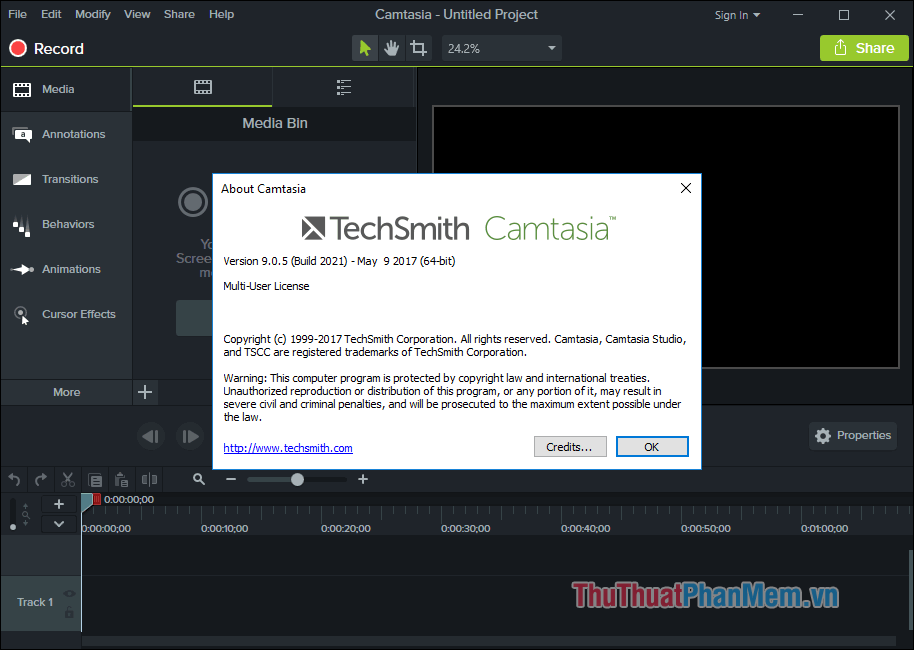This screenshot has height=650, width=914.
Task: Switch to the Media Bin tab
Action: 201,88
